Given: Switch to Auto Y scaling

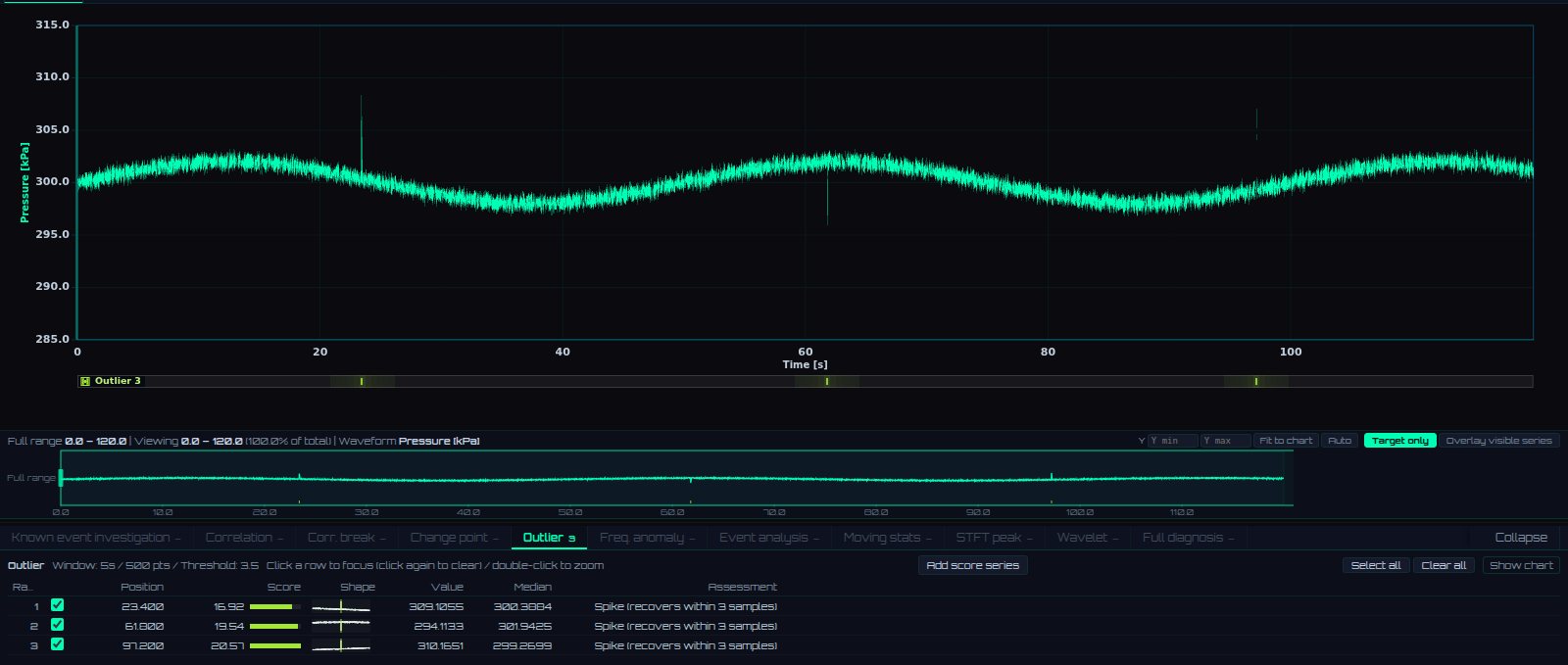Looking at the screenshot, I should click(1339, 441).
